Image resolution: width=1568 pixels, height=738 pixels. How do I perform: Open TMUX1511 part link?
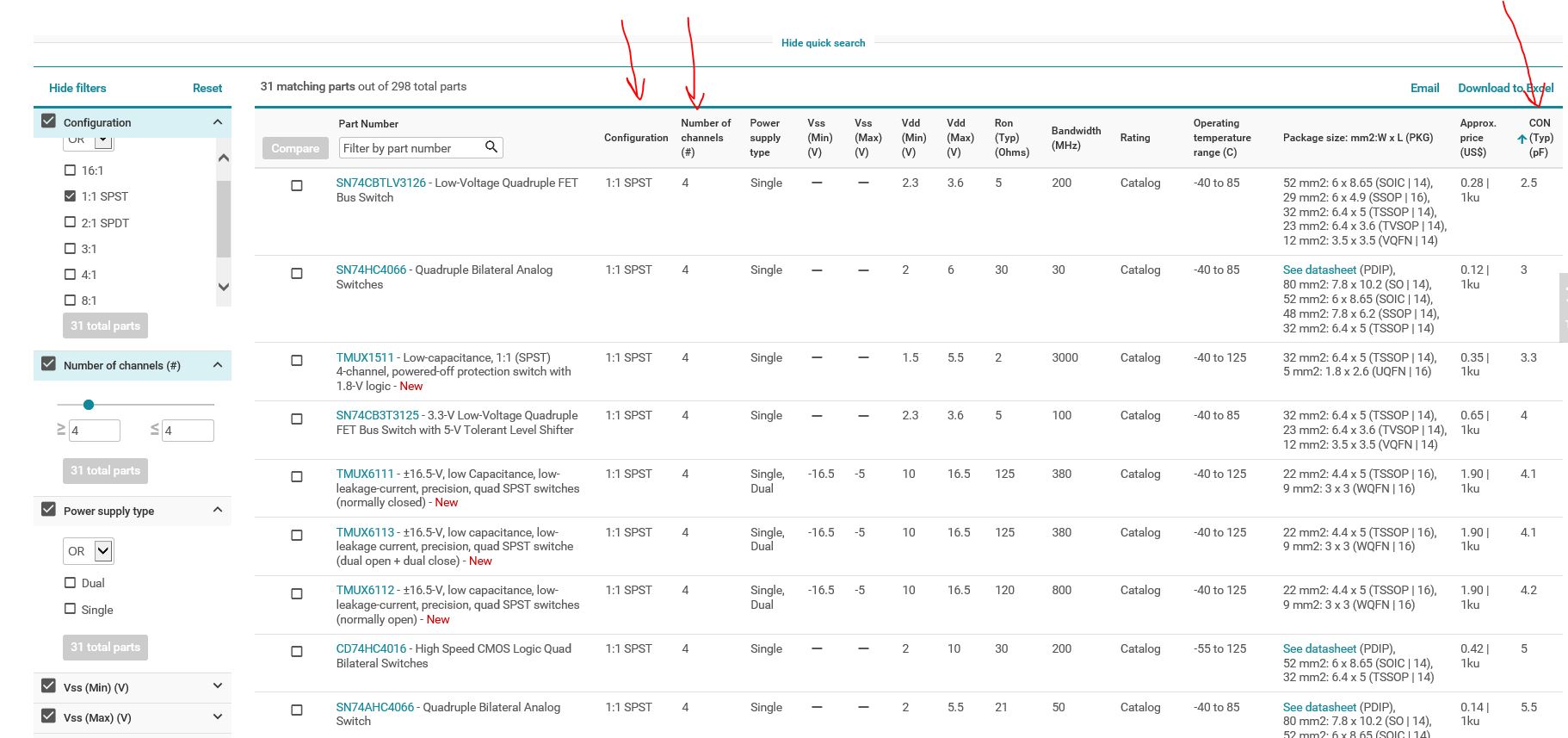365,357
